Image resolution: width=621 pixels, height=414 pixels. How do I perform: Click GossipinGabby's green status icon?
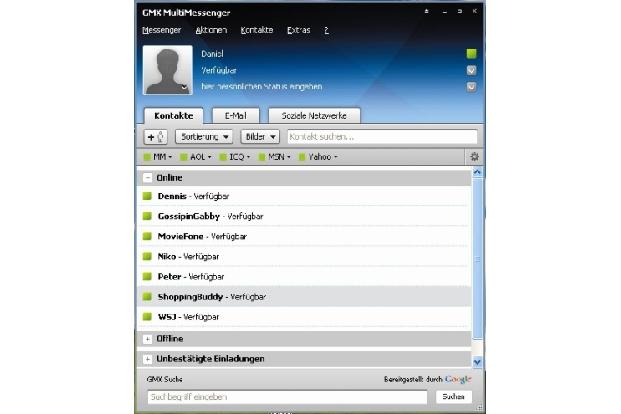click(147, 216)
